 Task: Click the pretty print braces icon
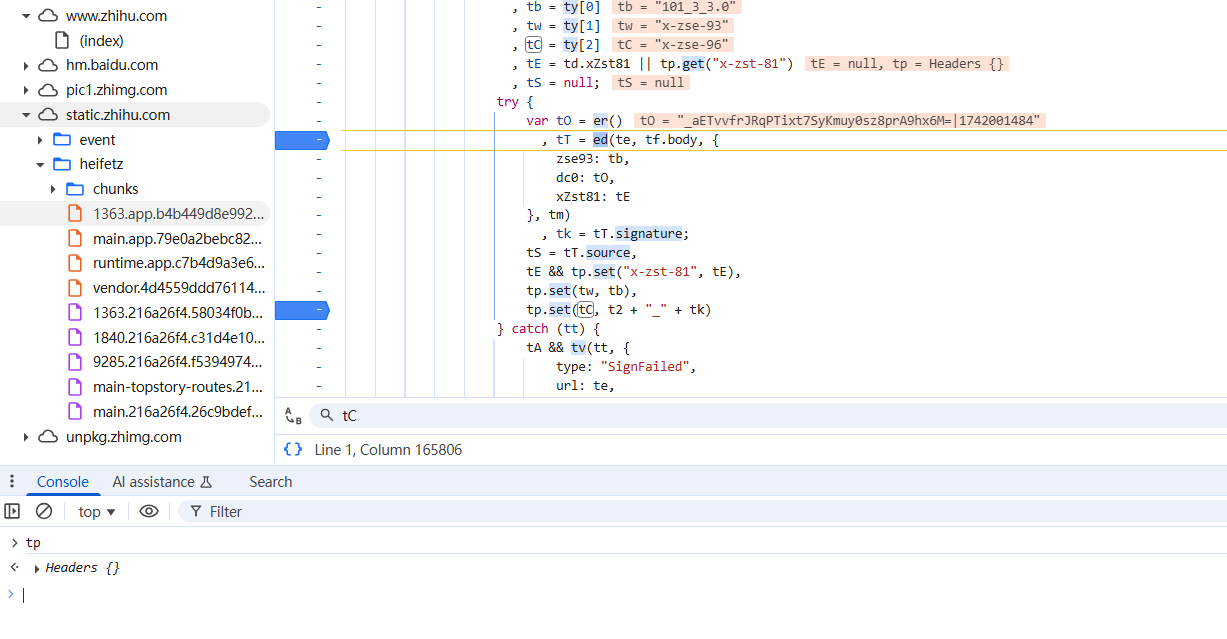(x=292, y=450)
